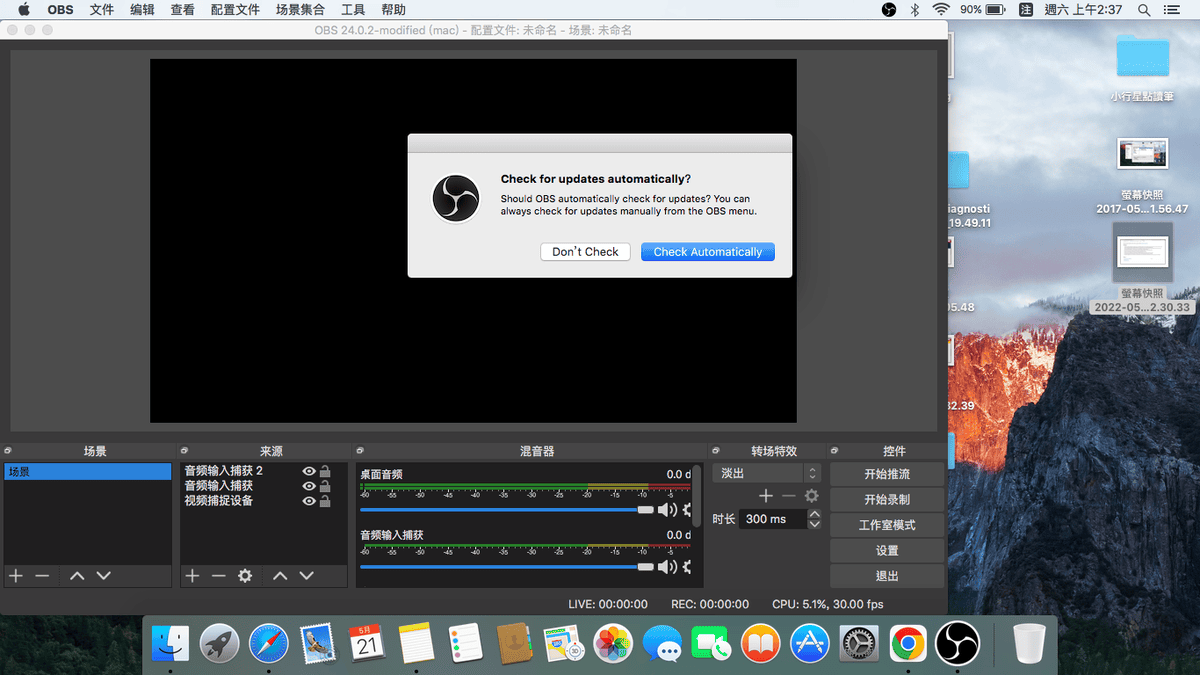Open 桌面音频 mixer gear settings
Image resolution: width=1200 pixels, height=675 pixels.
click(x=687, y=510)
